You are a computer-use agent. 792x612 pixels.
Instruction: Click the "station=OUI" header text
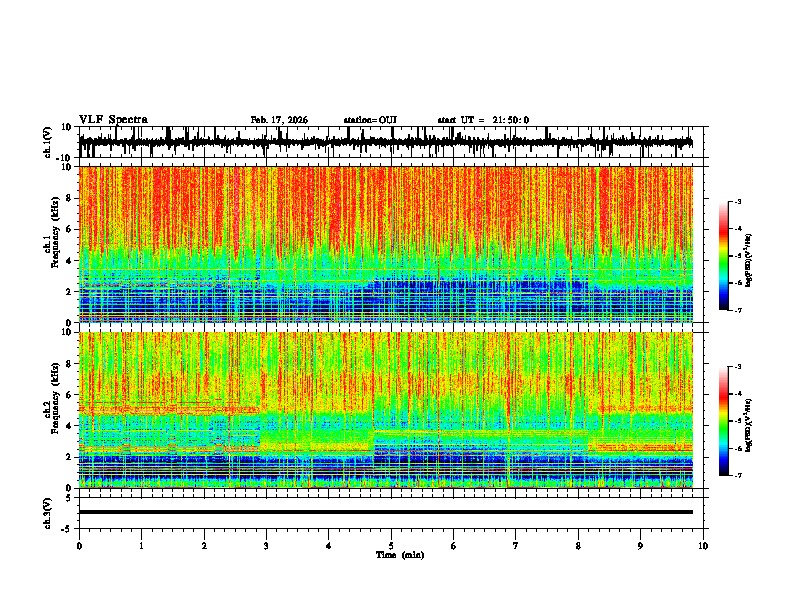click(x=370, y=120)
